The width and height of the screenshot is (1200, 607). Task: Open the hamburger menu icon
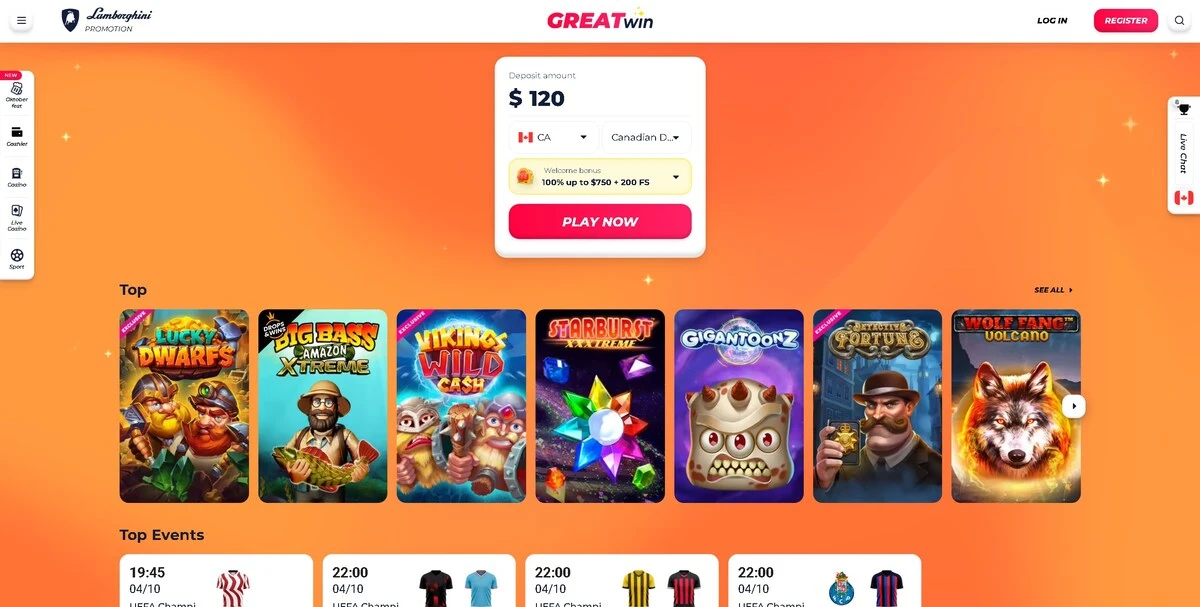pos(21,20)
